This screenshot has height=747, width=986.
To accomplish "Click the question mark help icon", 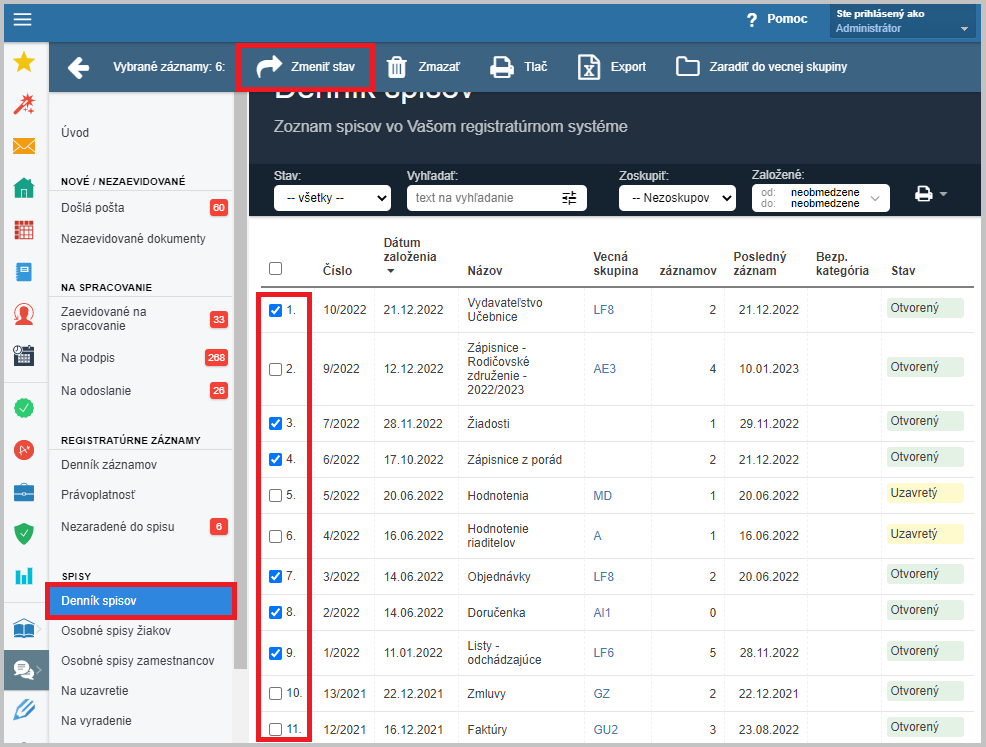I will 751,20.
